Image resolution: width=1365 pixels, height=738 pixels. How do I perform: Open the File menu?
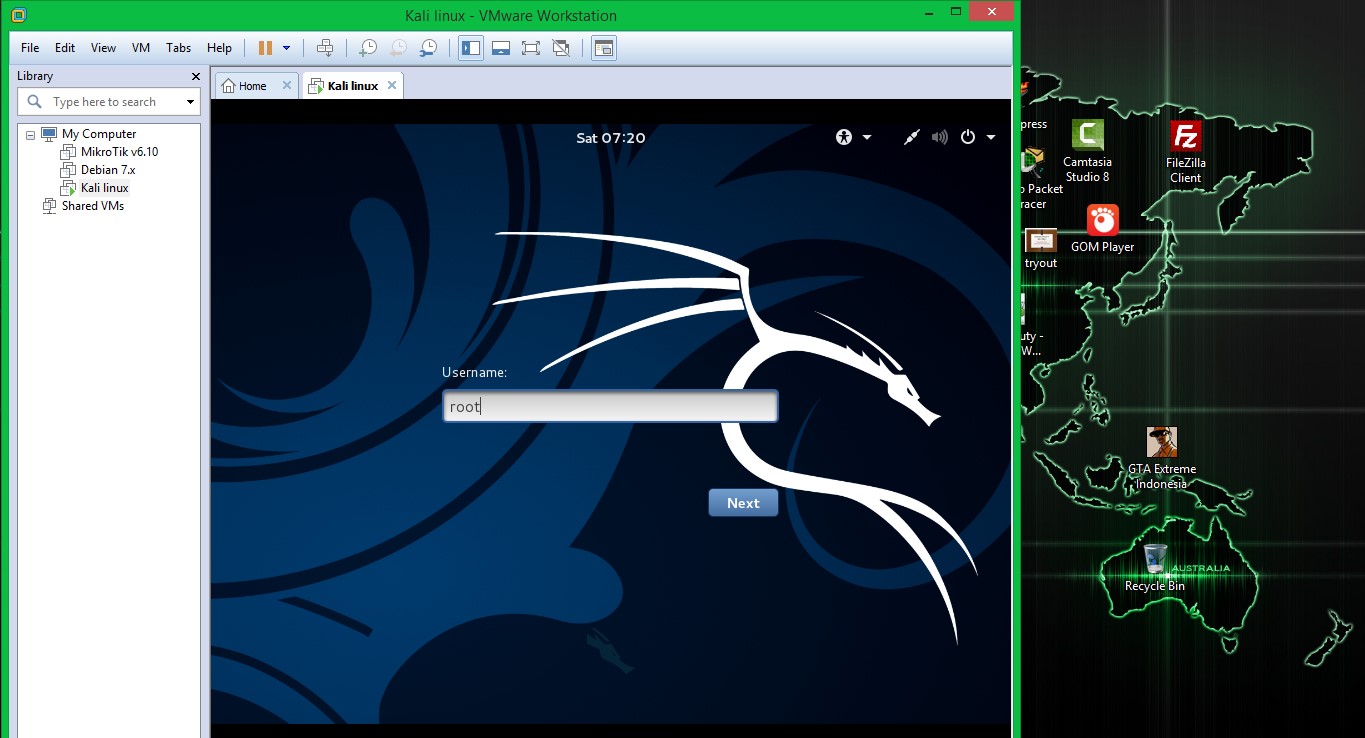click(30, 48)
